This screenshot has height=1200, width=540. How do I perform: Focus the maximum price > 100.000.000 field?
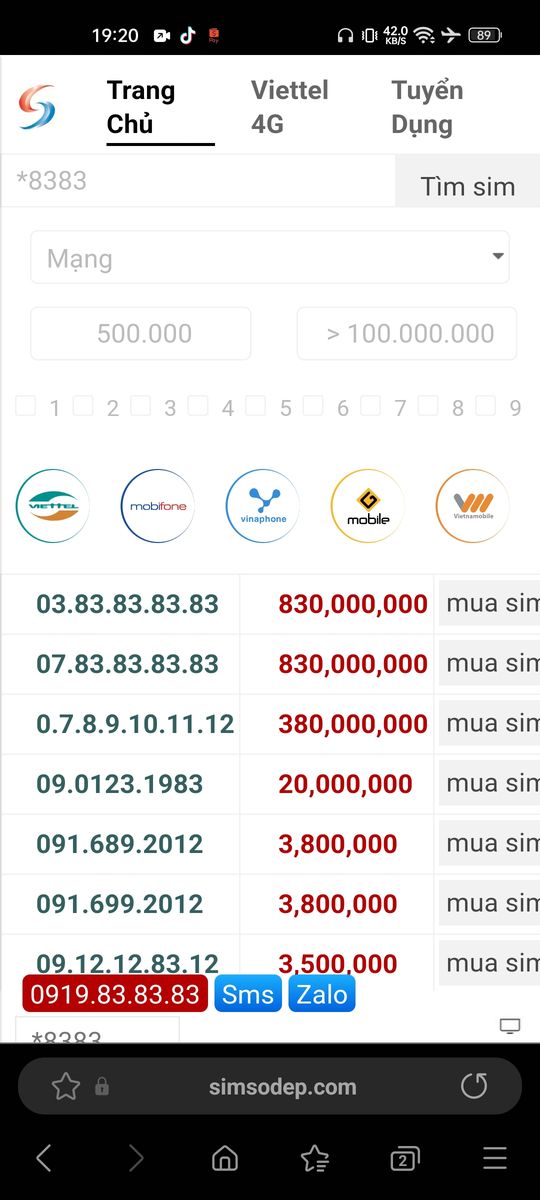point(407,333)
